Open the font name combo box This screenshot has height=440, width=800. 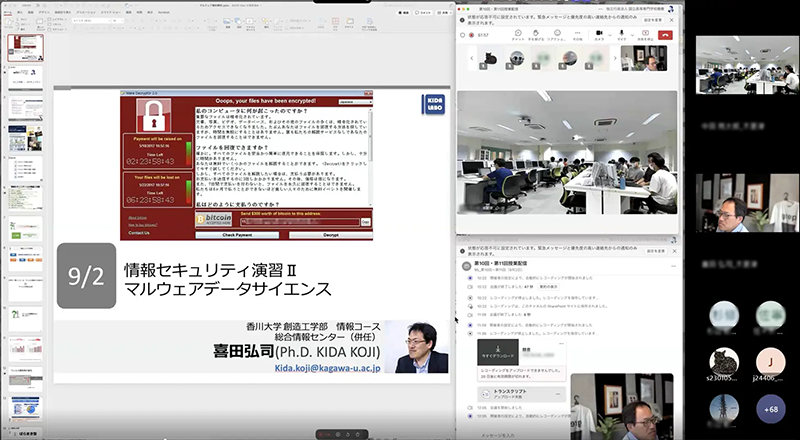tap(90, 20)
